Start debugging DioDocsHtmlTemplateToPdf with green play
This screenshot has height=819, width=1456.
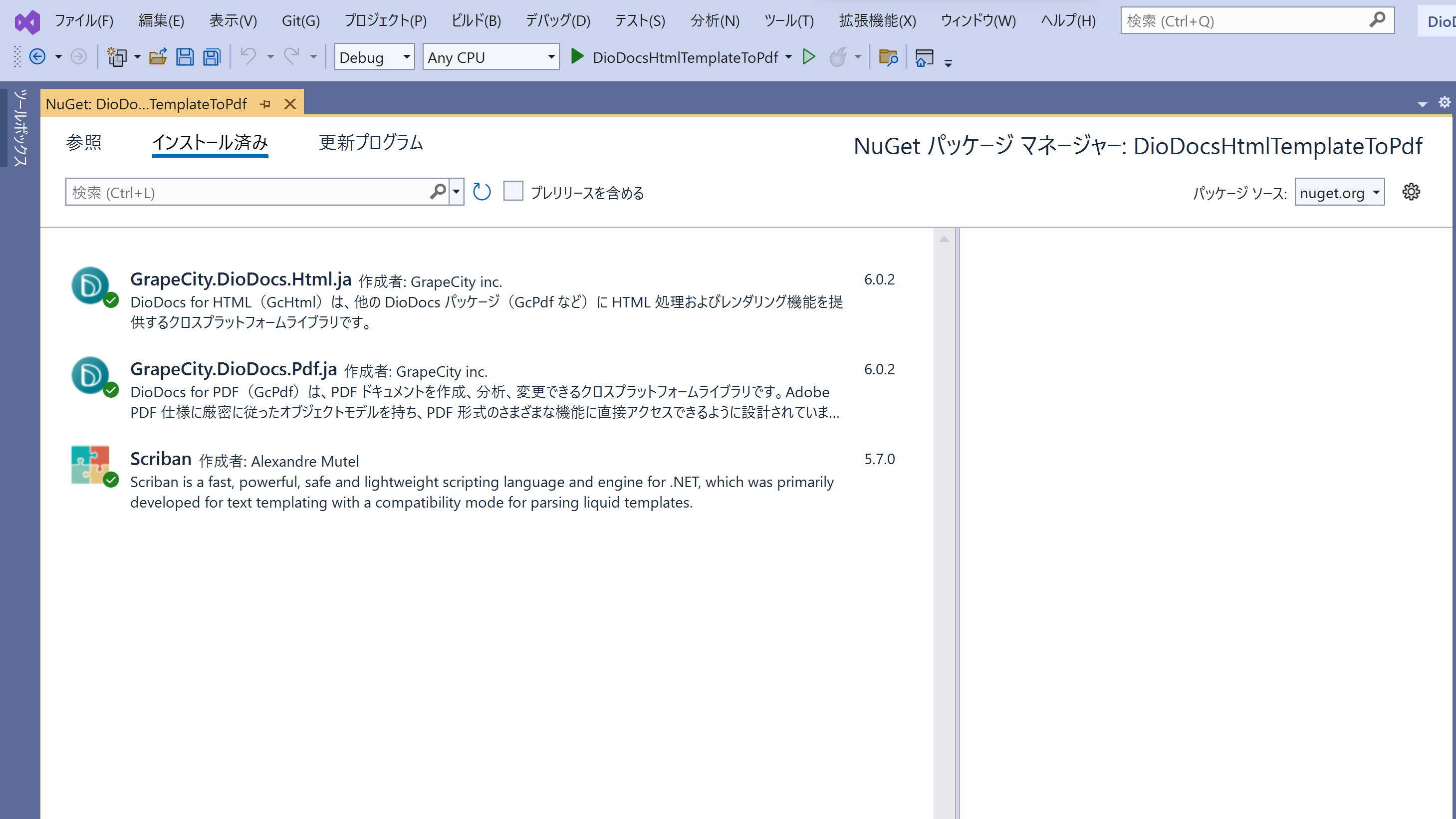[x=577, y=56]
